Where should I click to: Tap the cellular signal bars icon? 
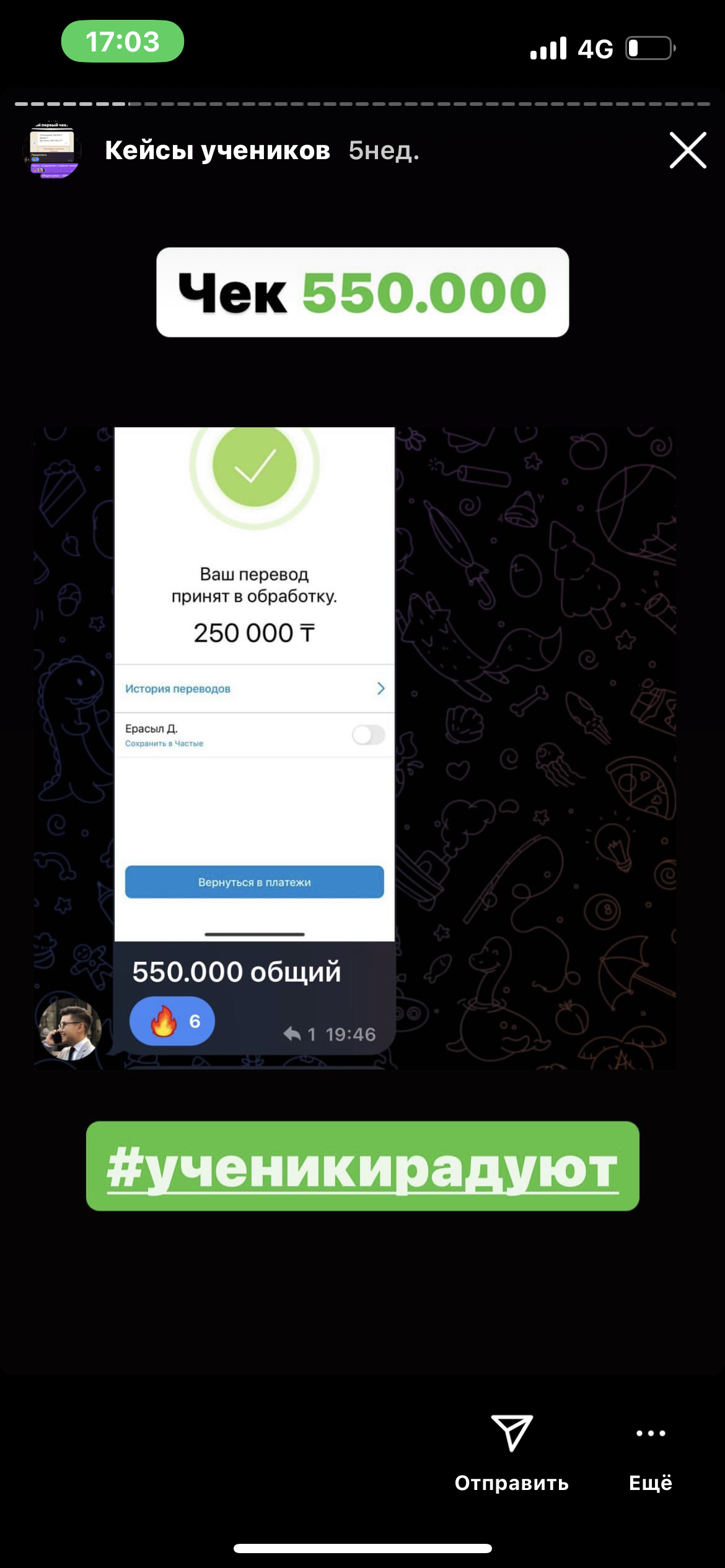point(548,49)
